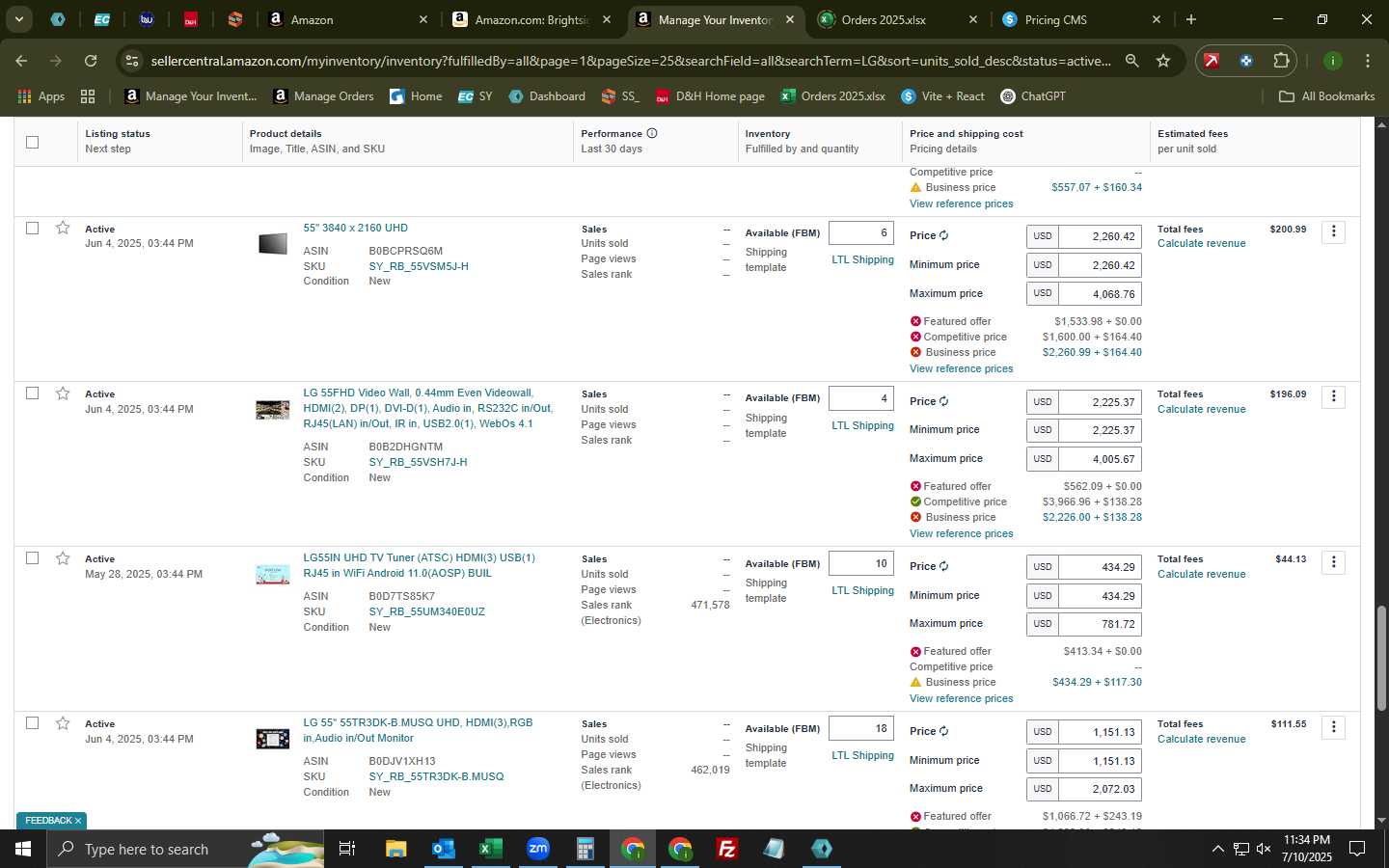The image size is (1389, 868).
Task: Open Task View on the taskbar
Action: coord(347,849)
